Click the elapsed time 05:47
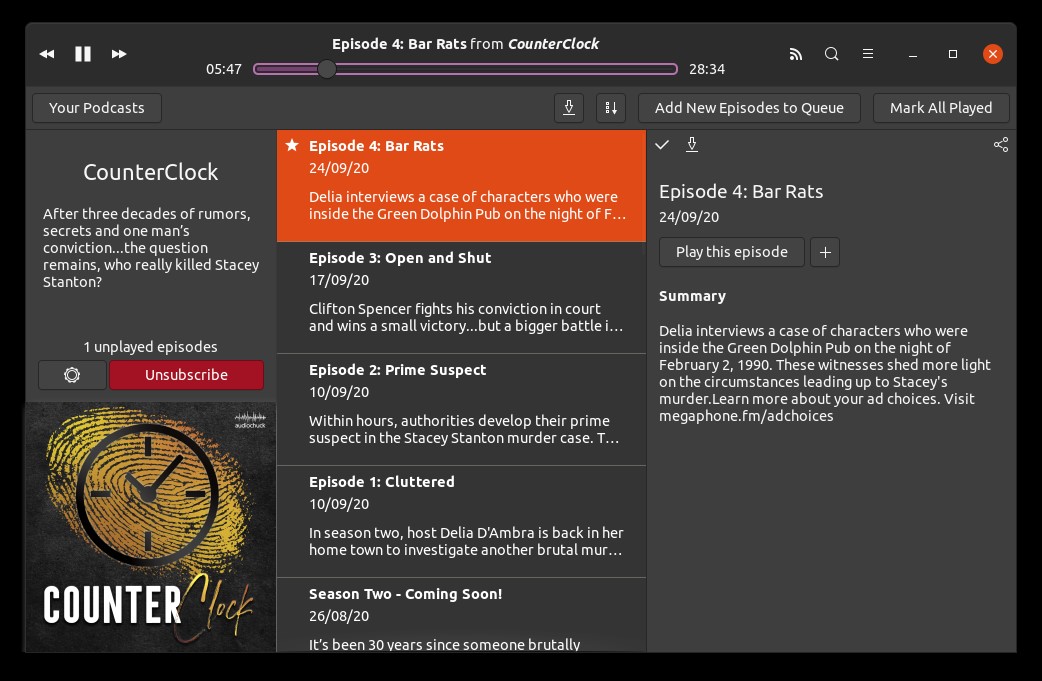The height and width of the screenshot is (681, 1042). tap(224, 69)
